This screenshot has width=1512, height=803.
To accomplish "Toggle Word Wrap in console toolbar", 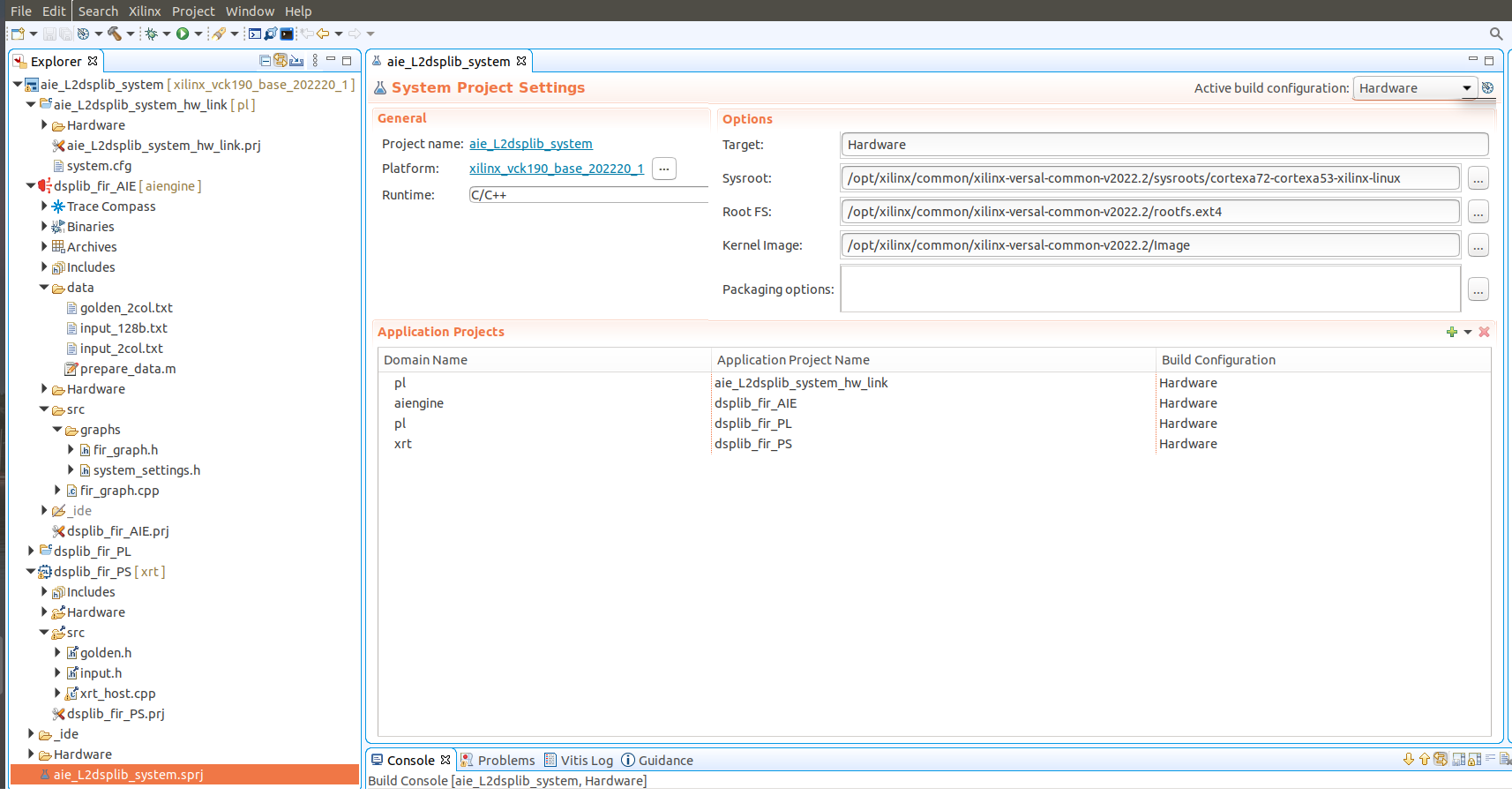I will coord(1490,759).
